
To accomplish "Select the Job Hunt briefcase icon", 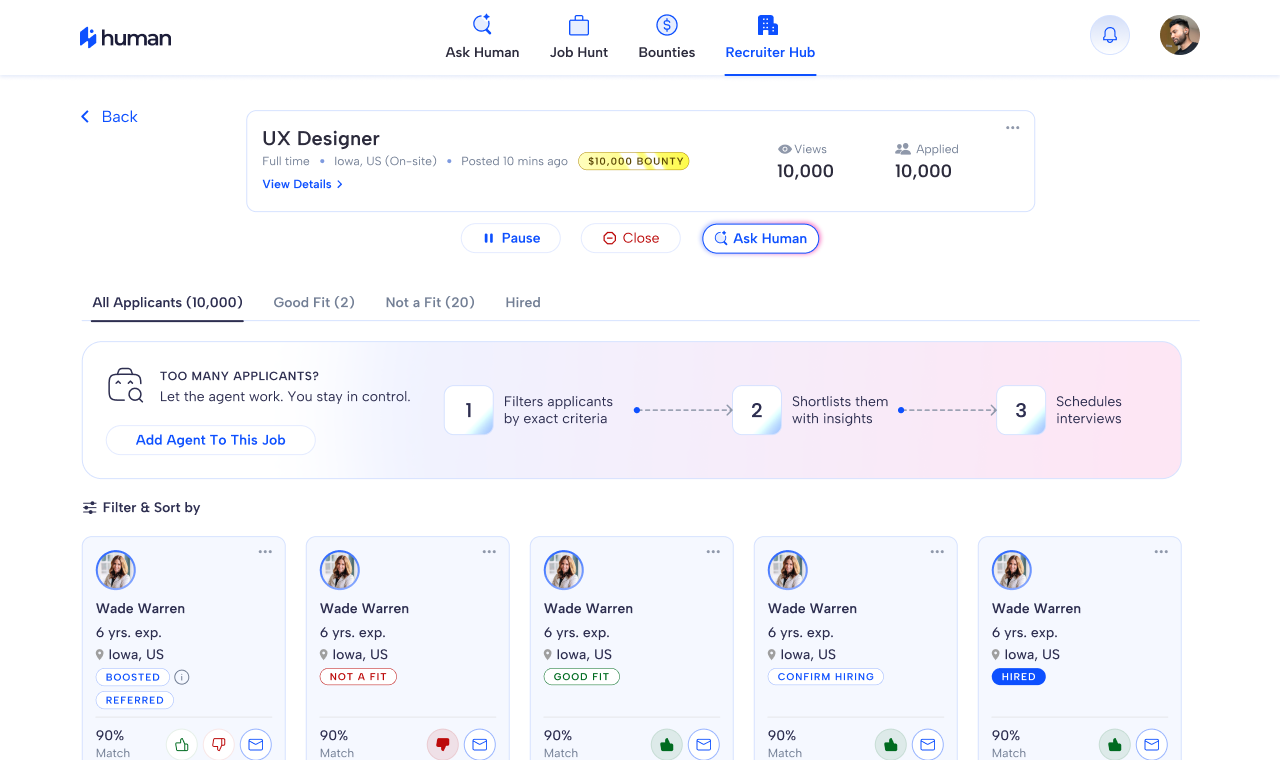I will coord(579,24).
